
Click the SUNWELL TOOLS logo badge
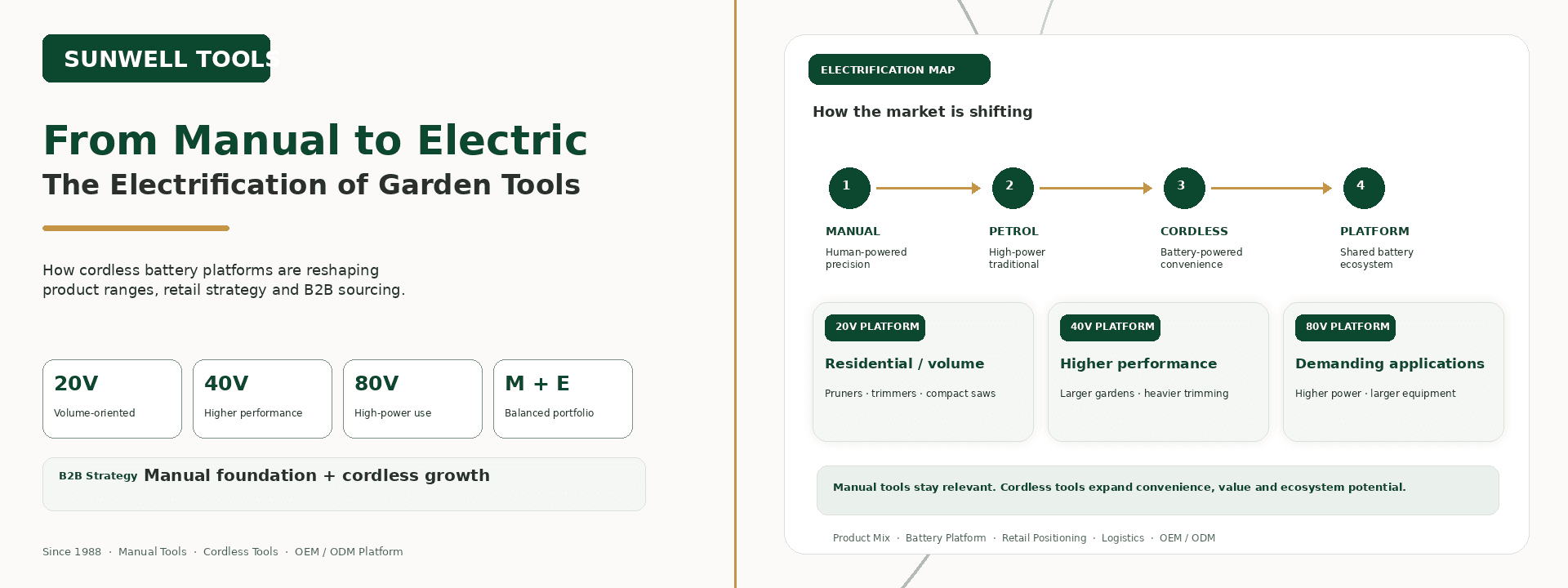point(156,58)
